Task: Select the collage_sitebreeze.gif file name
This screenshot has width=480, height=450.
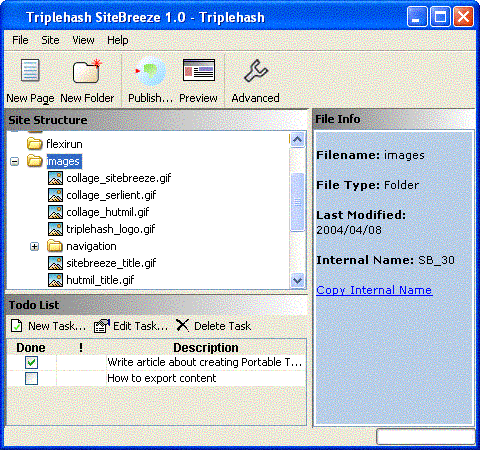Action: [x=119, y=178]
